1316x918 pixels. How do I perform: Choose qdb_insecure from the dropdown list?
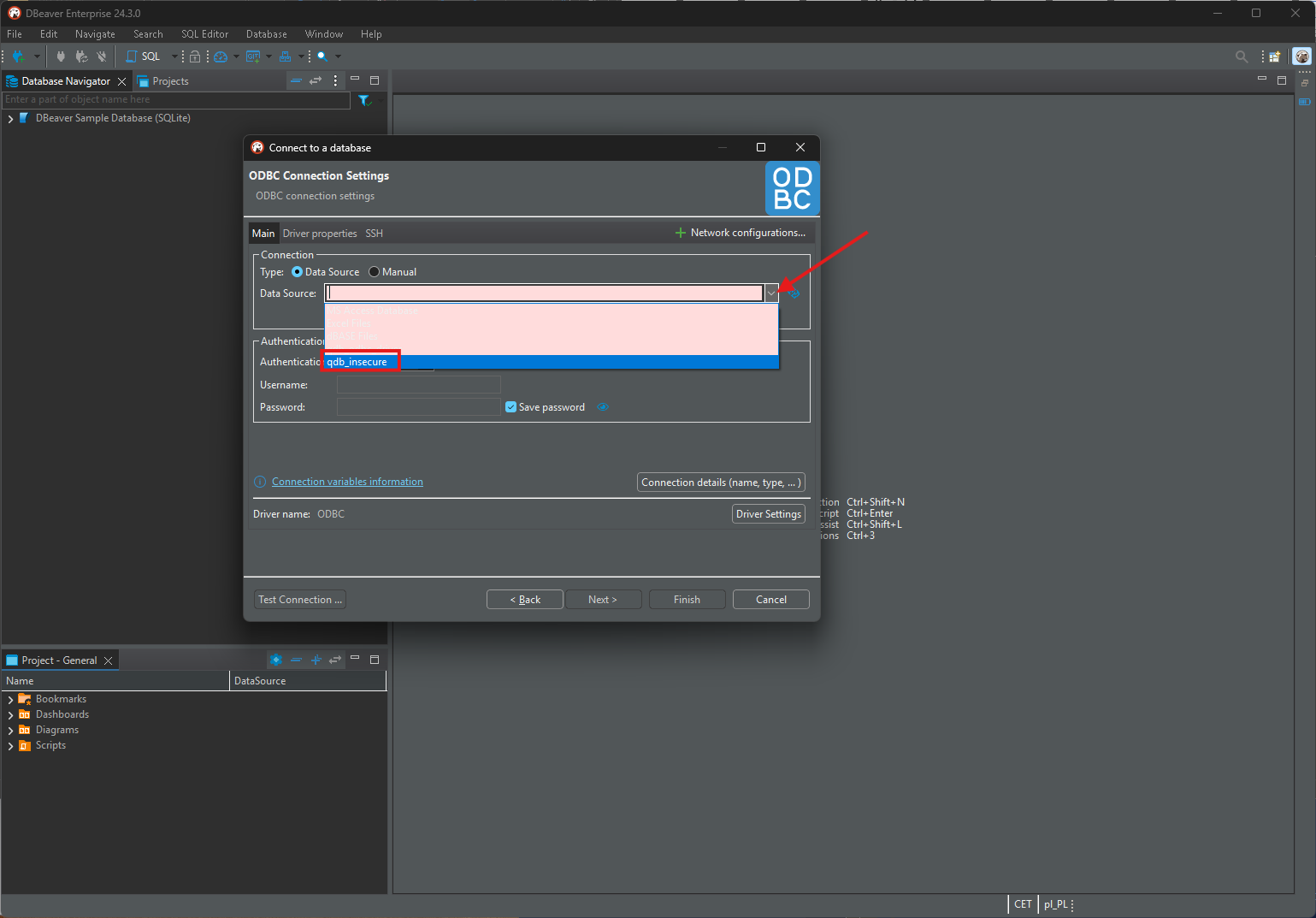tap(552, 362)
